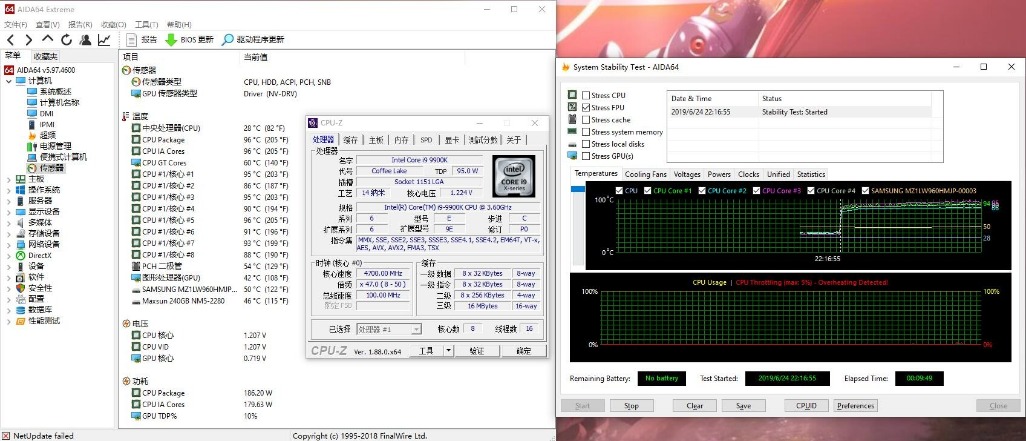Select the 数据库 database icon
1026x441 pixels.
click(x=21, y=309)
